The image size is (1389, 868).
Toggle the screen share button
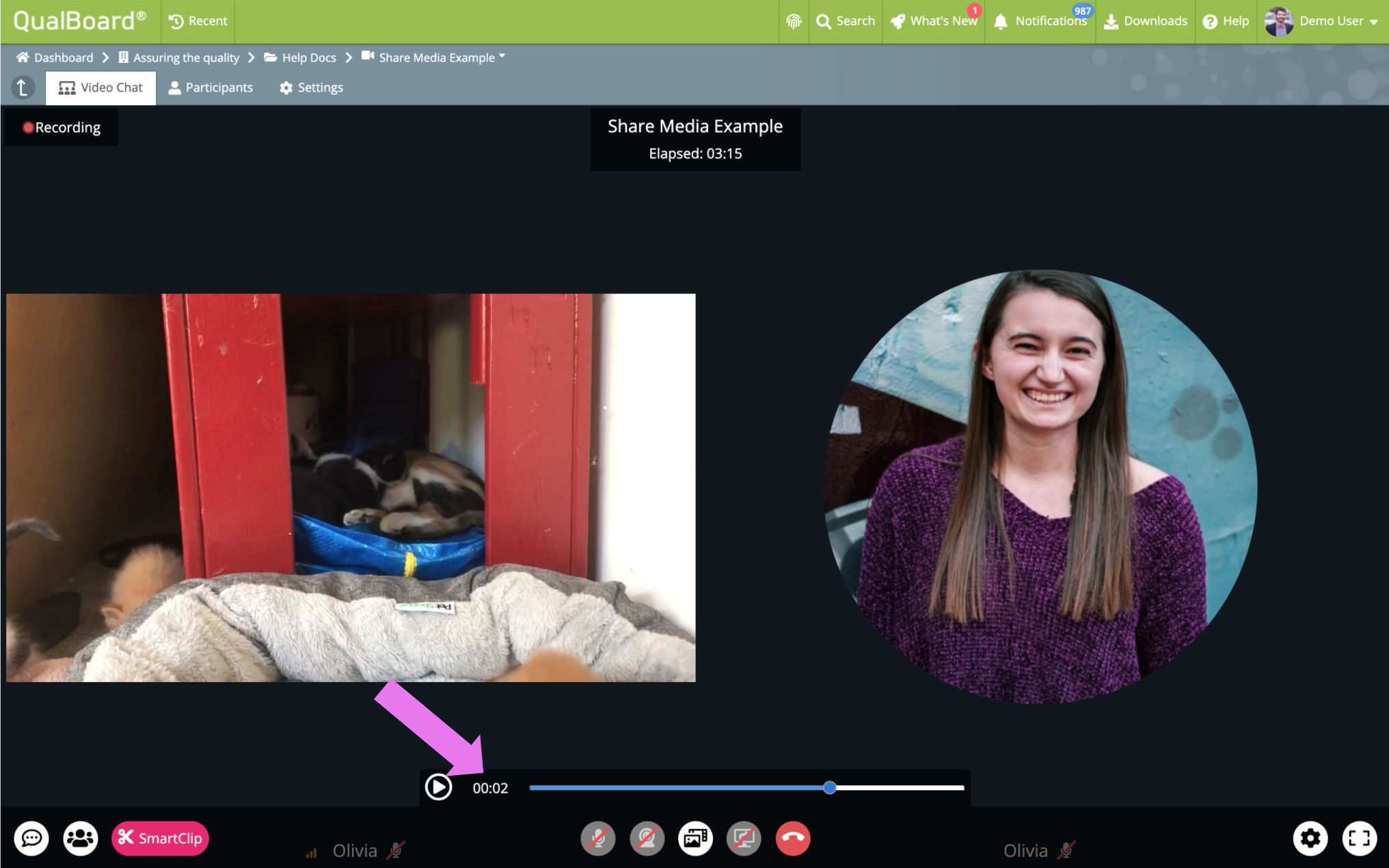click(x=744, y=838)
